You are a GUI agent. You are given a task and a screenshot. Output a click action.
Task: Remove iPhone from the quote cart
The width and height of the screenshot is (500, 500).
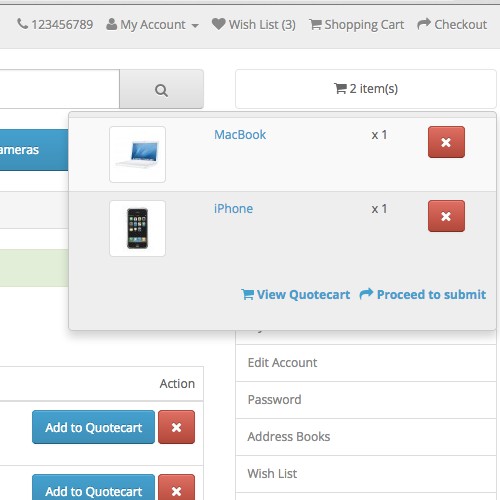point(446,216)
